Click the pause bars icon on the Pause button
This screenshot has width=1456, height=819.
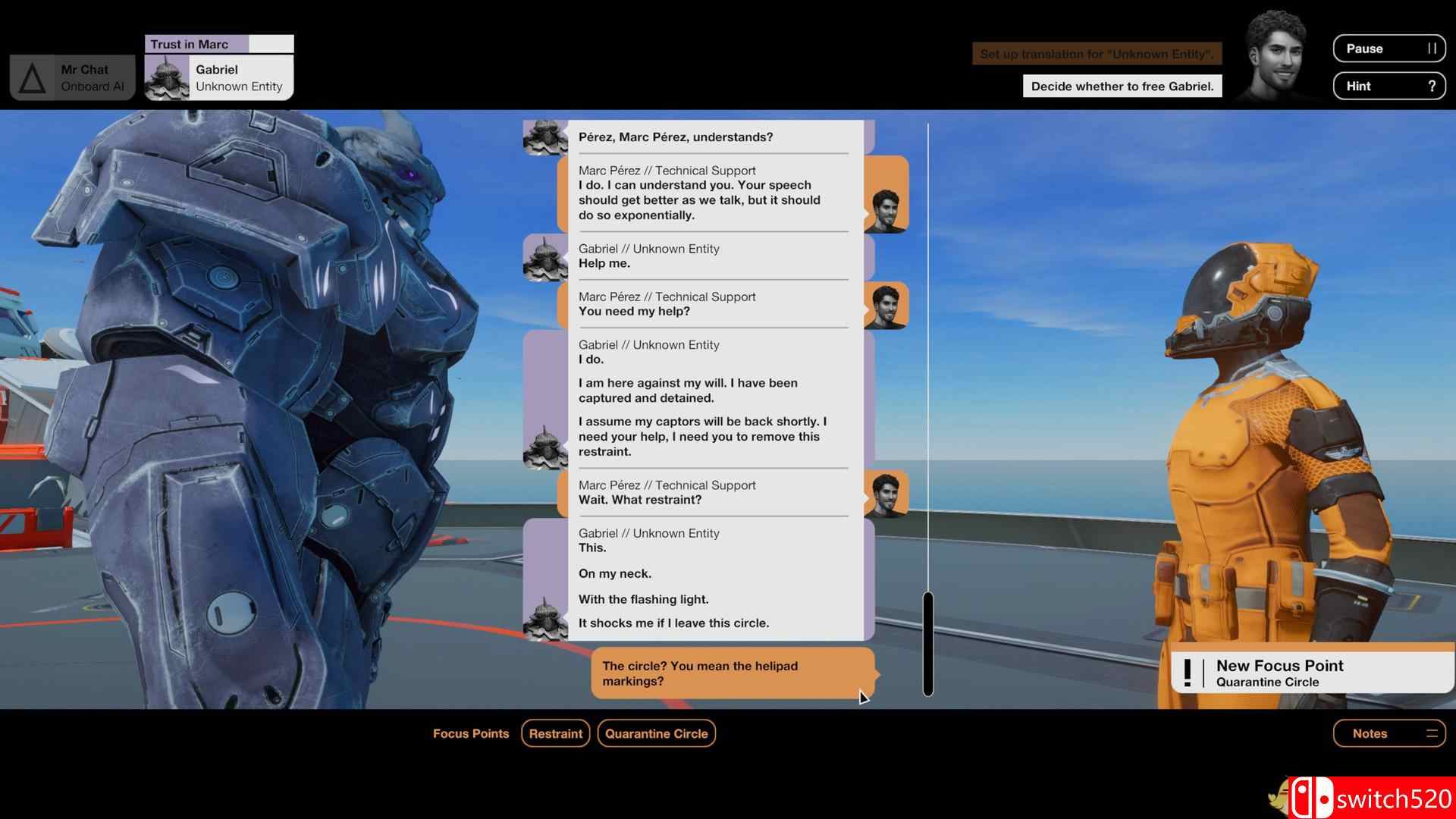(x=1434, y=48)
